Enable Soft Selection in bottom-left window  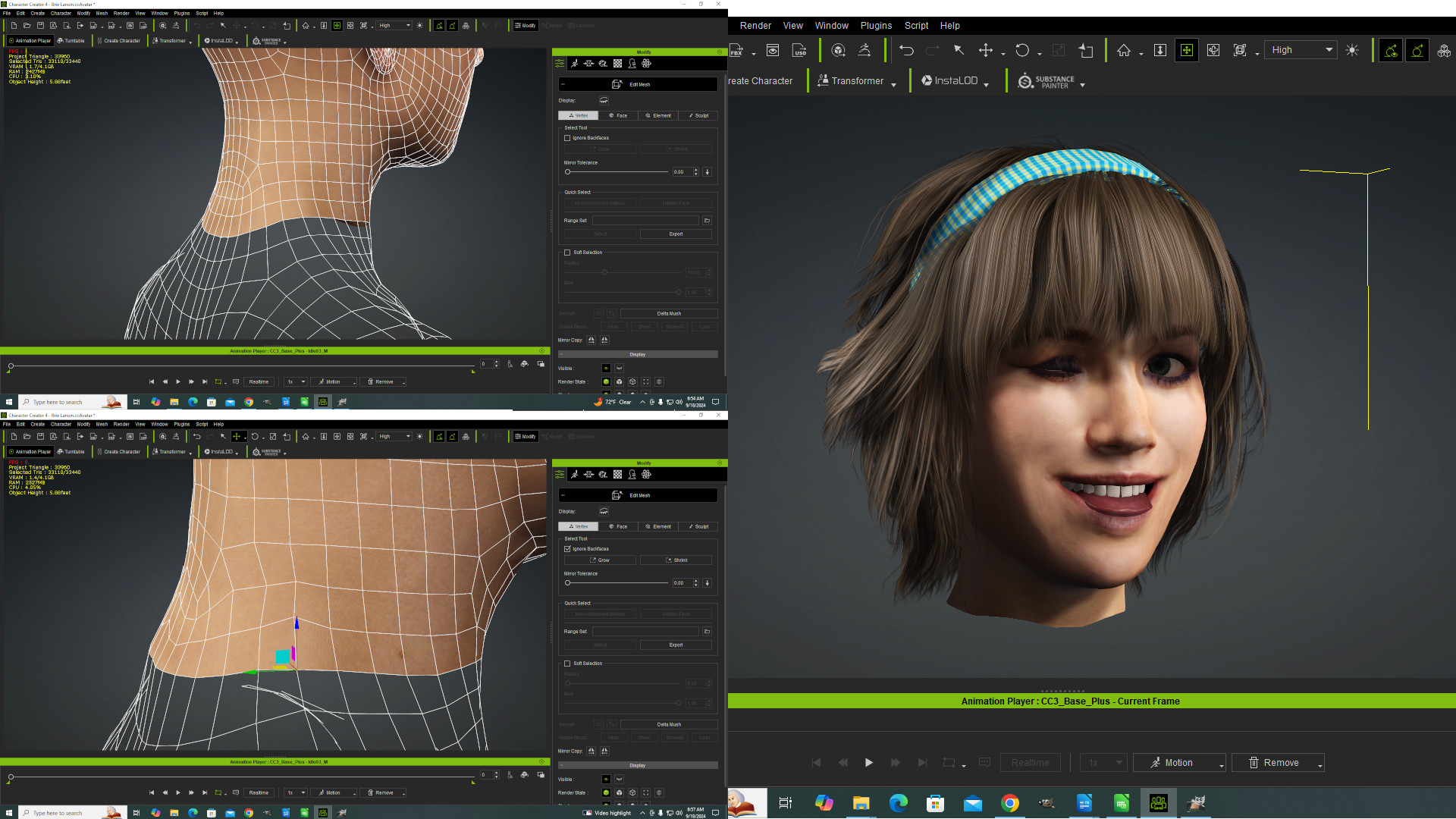tap(567, 664)
